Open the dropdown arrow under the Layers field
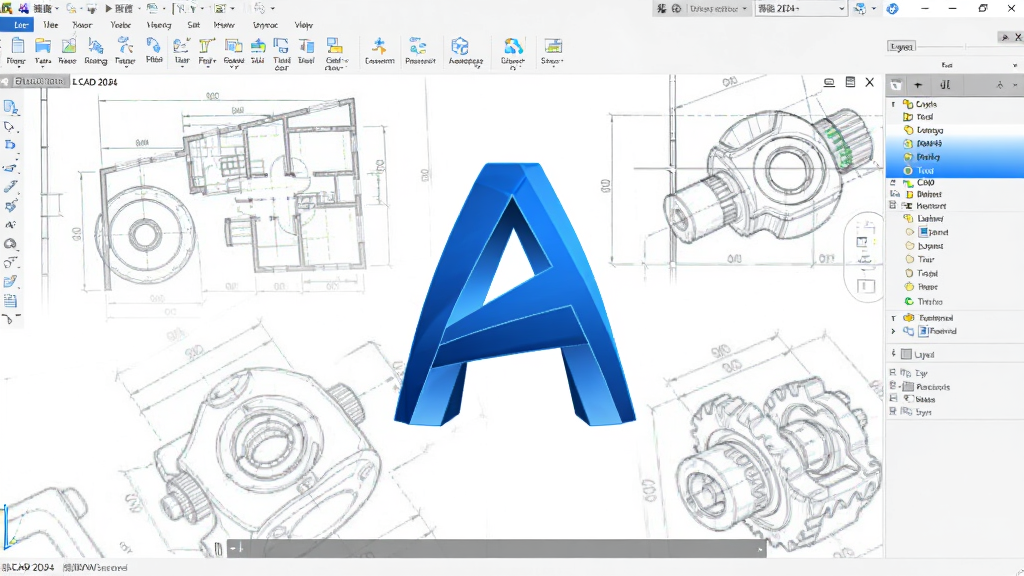 [1014, 65]
